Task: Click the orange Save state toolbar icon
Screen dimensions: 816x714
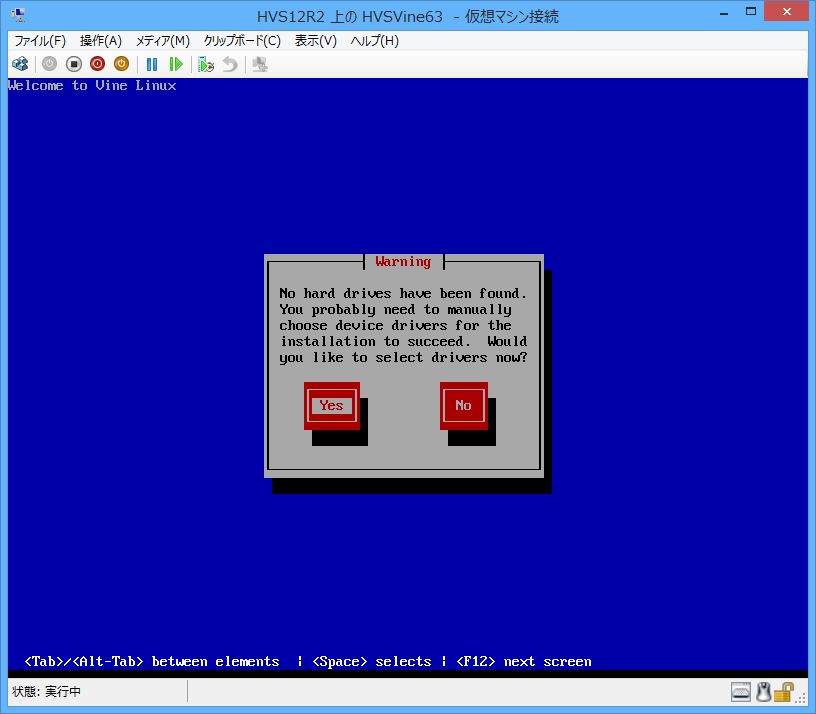Action: tap(121, 64)
